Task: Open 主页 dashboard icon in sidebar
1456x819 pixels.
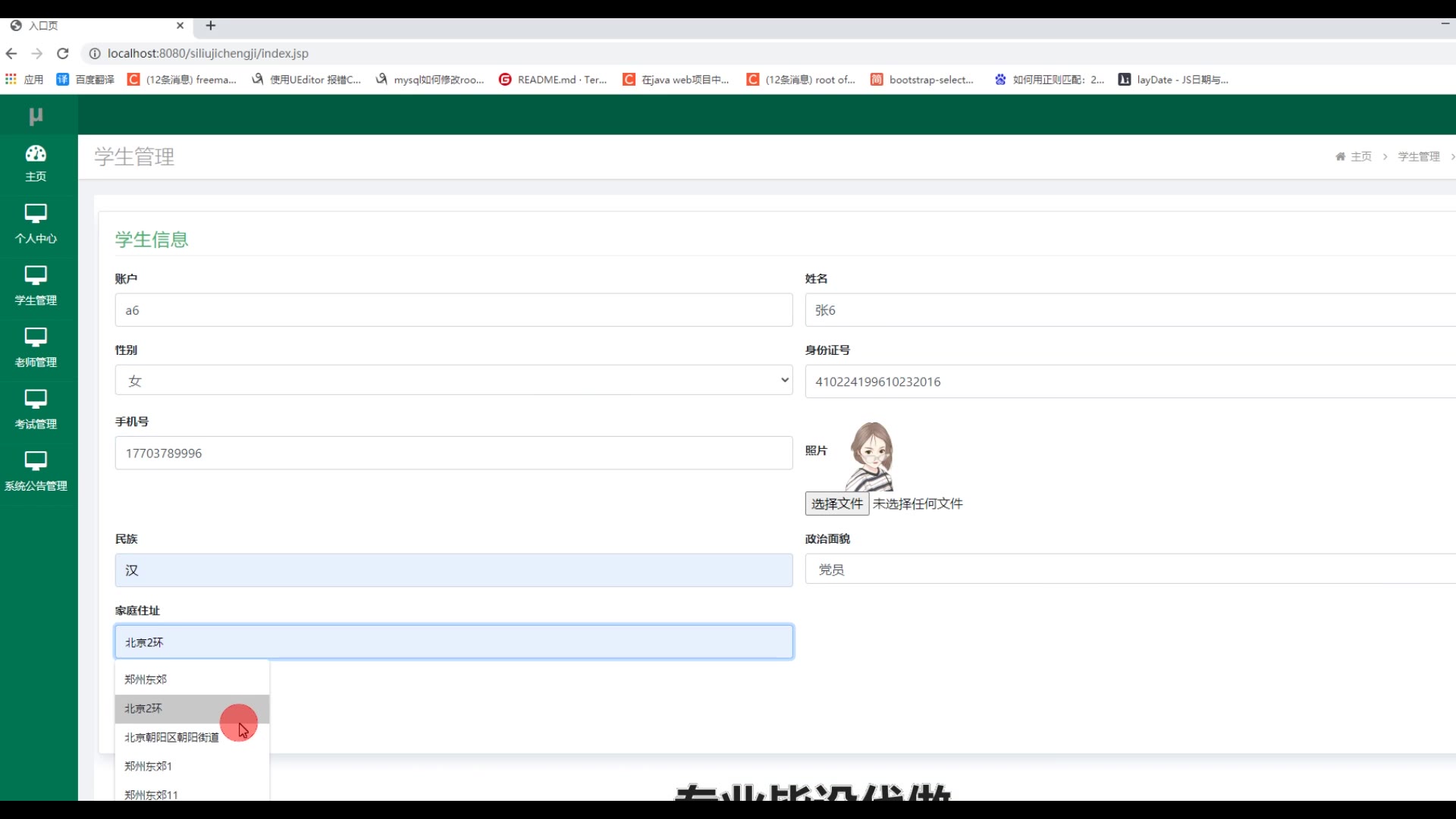Action: [x=36, y=154]
